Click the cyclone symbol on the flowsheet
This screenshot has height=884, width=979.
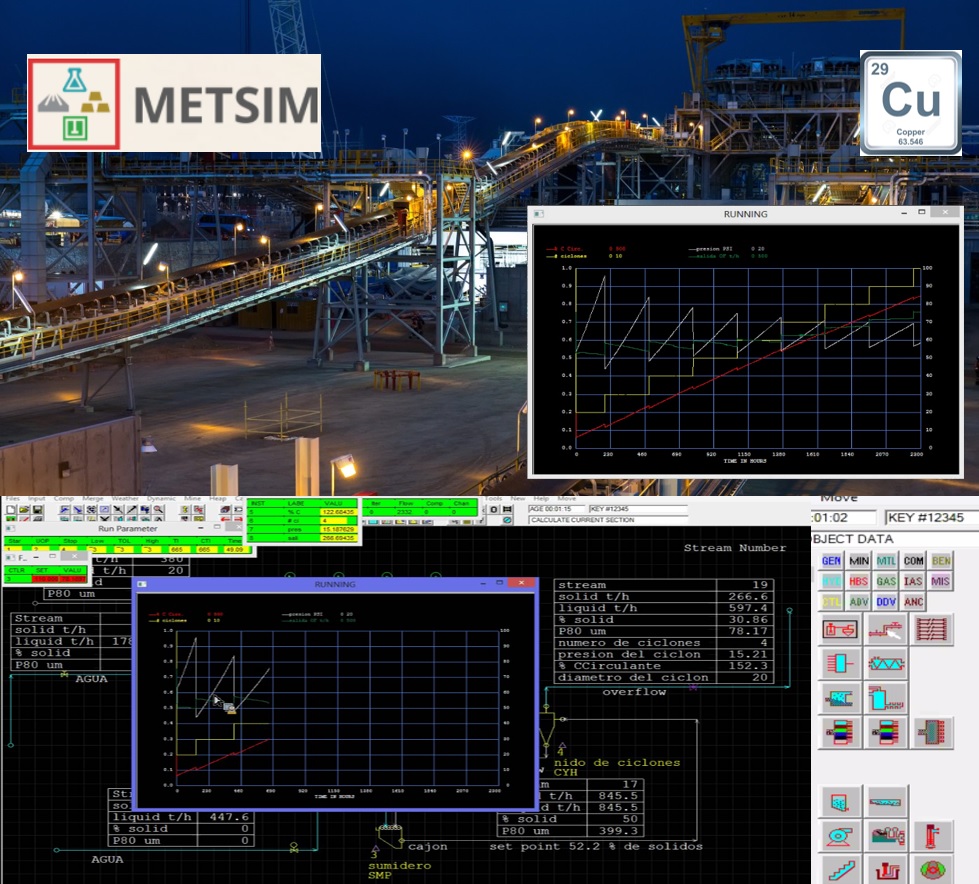546,729
